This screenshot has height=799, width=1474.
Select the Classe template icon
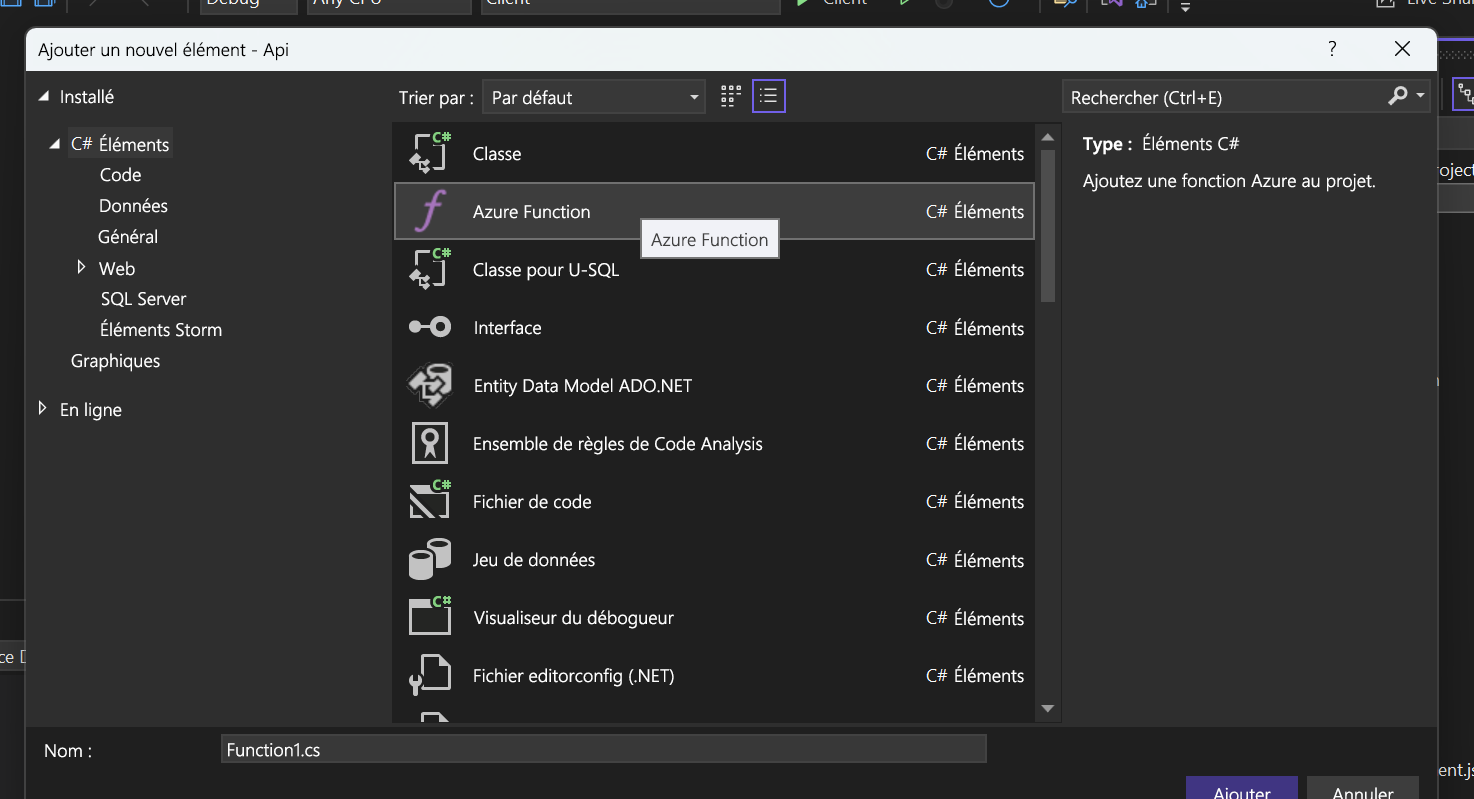(x=431, y=153)
